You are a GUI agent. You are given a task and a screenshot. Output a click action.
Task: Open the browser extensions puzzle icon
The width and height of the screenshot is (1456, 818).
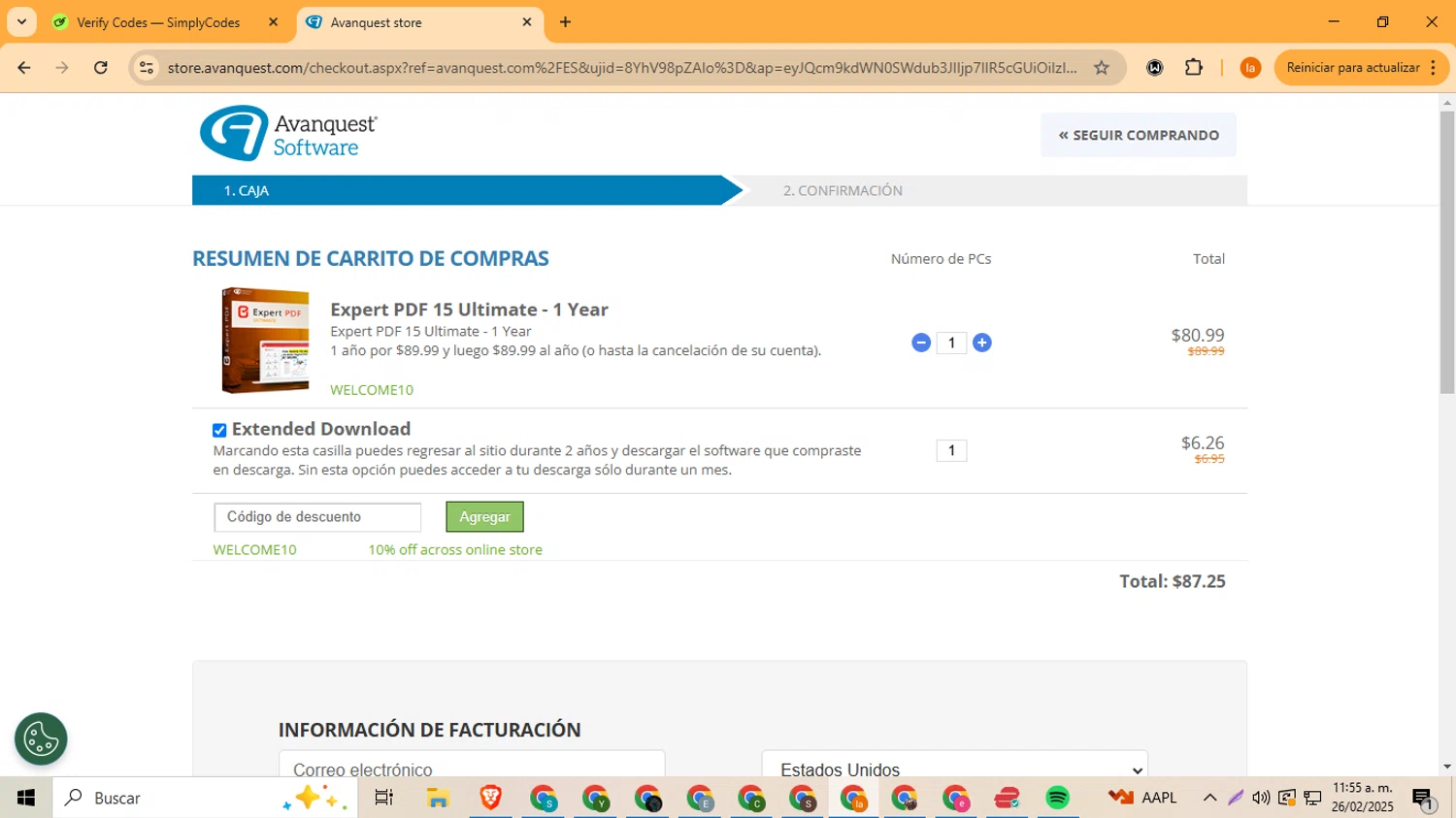[1194, 68]
